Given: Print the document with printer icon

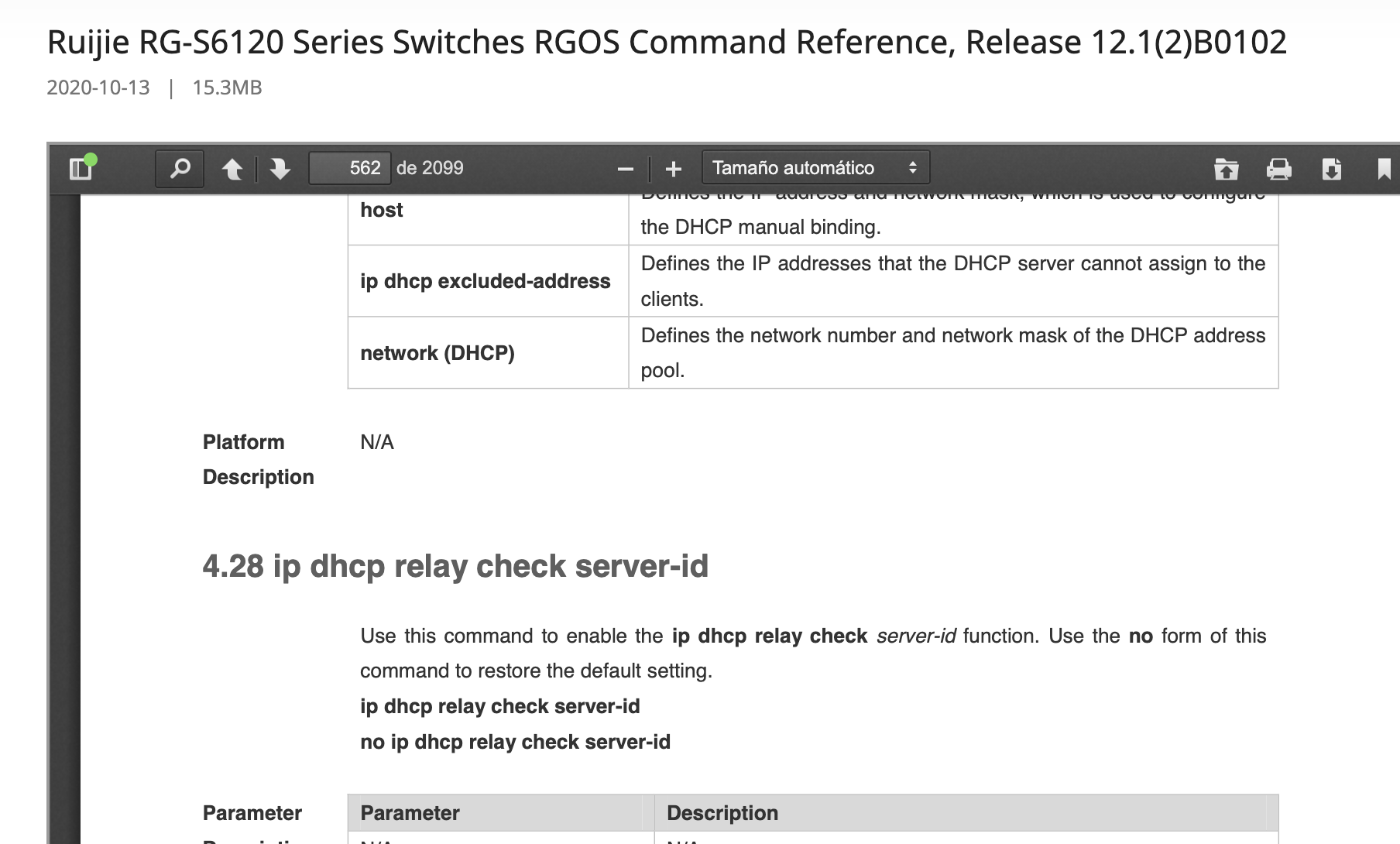Looking at the screenshot, I should [x=1278, y=169].
